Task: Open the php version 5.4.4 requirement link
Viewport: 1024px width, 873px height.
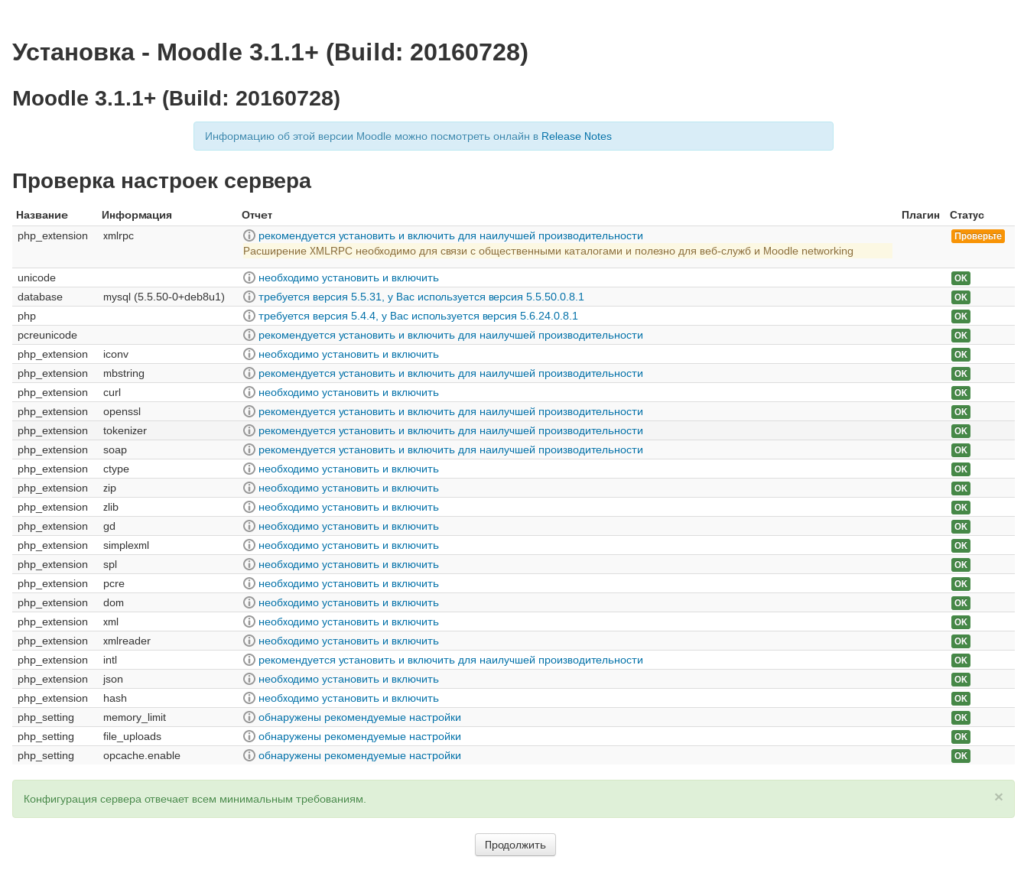Action: click(x=418, y=316)
